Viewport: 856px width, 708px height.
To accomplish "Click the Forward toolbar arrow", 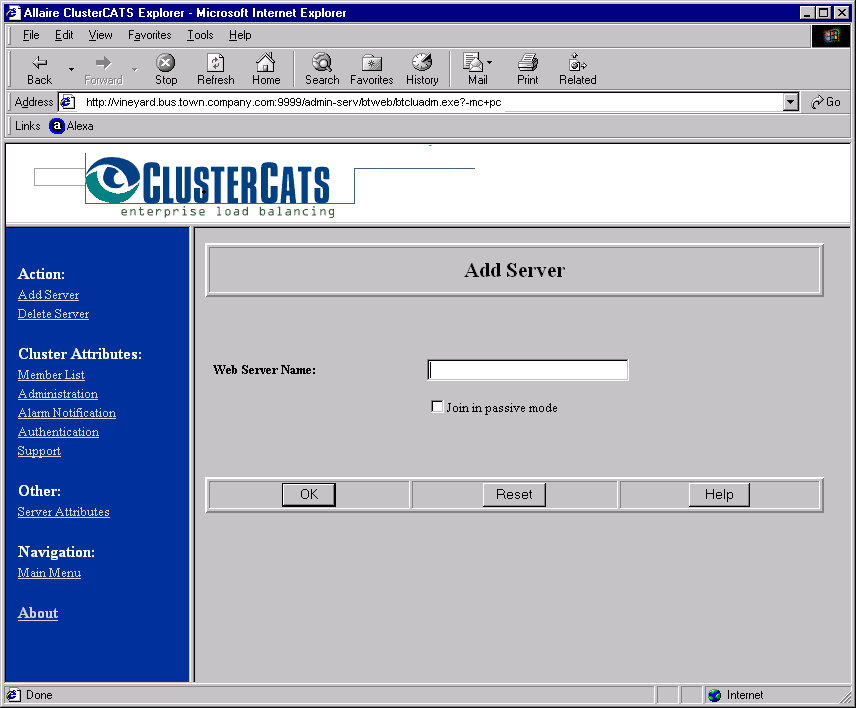I will [x=103, y=69].
